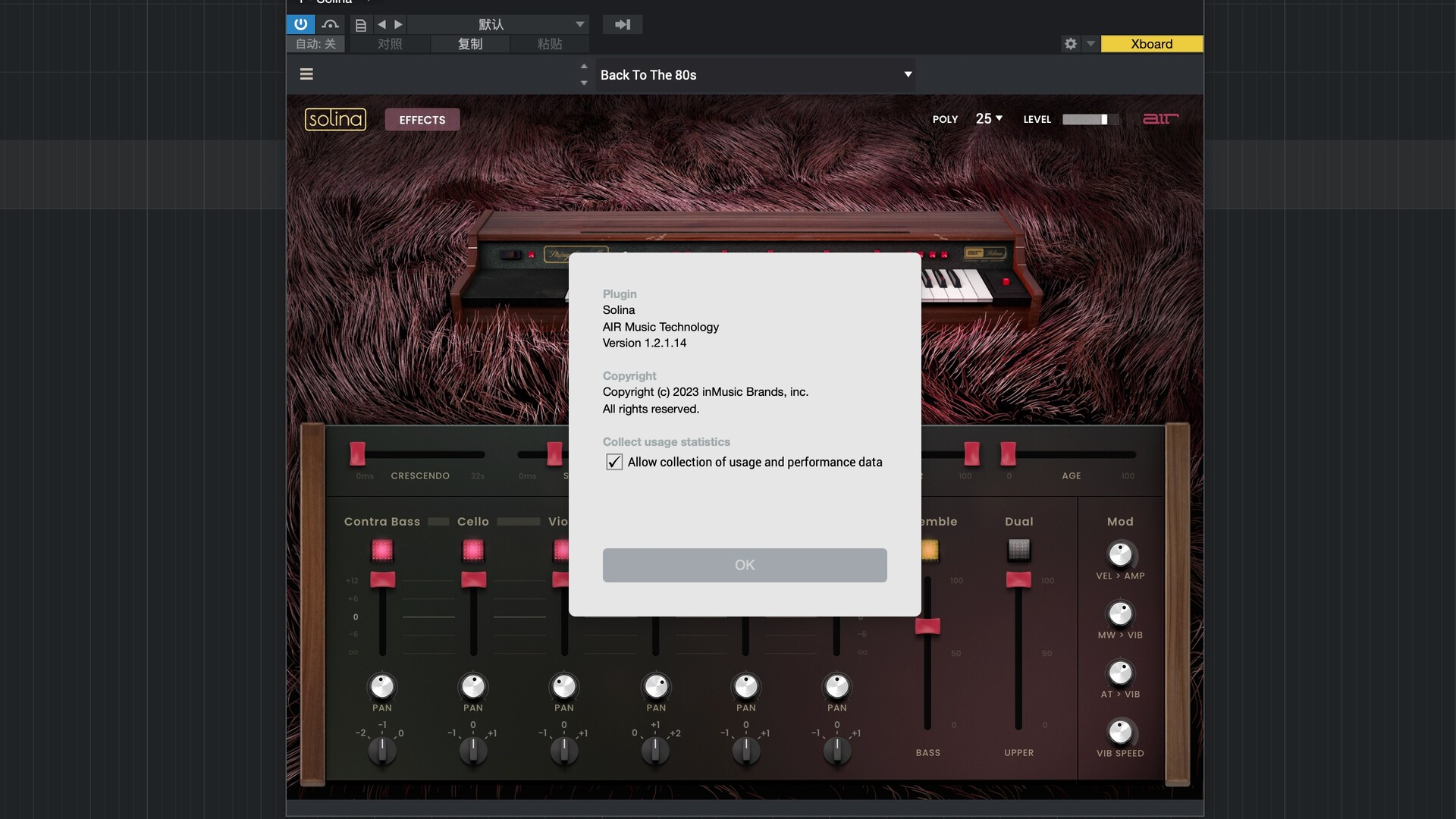1456x819 pixels.
Task: Toggle the plugin power bypass button
Action: click(300, 24)
